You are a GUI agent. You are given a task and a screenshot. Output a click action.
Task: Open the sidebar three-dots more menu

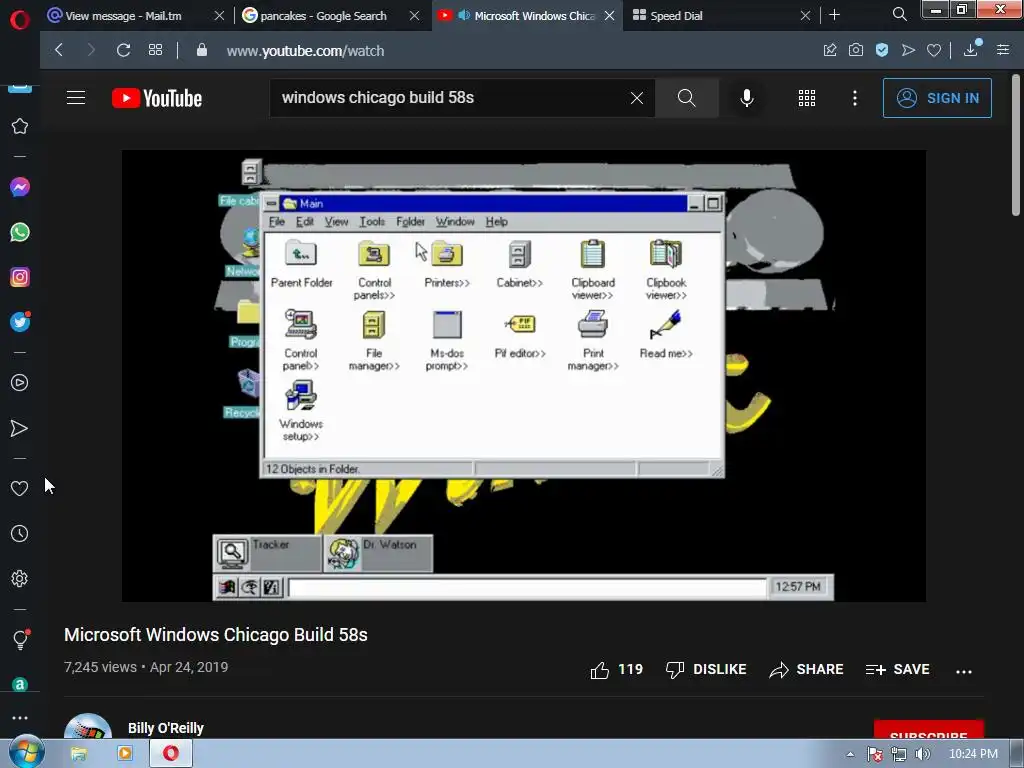point(20,717)
